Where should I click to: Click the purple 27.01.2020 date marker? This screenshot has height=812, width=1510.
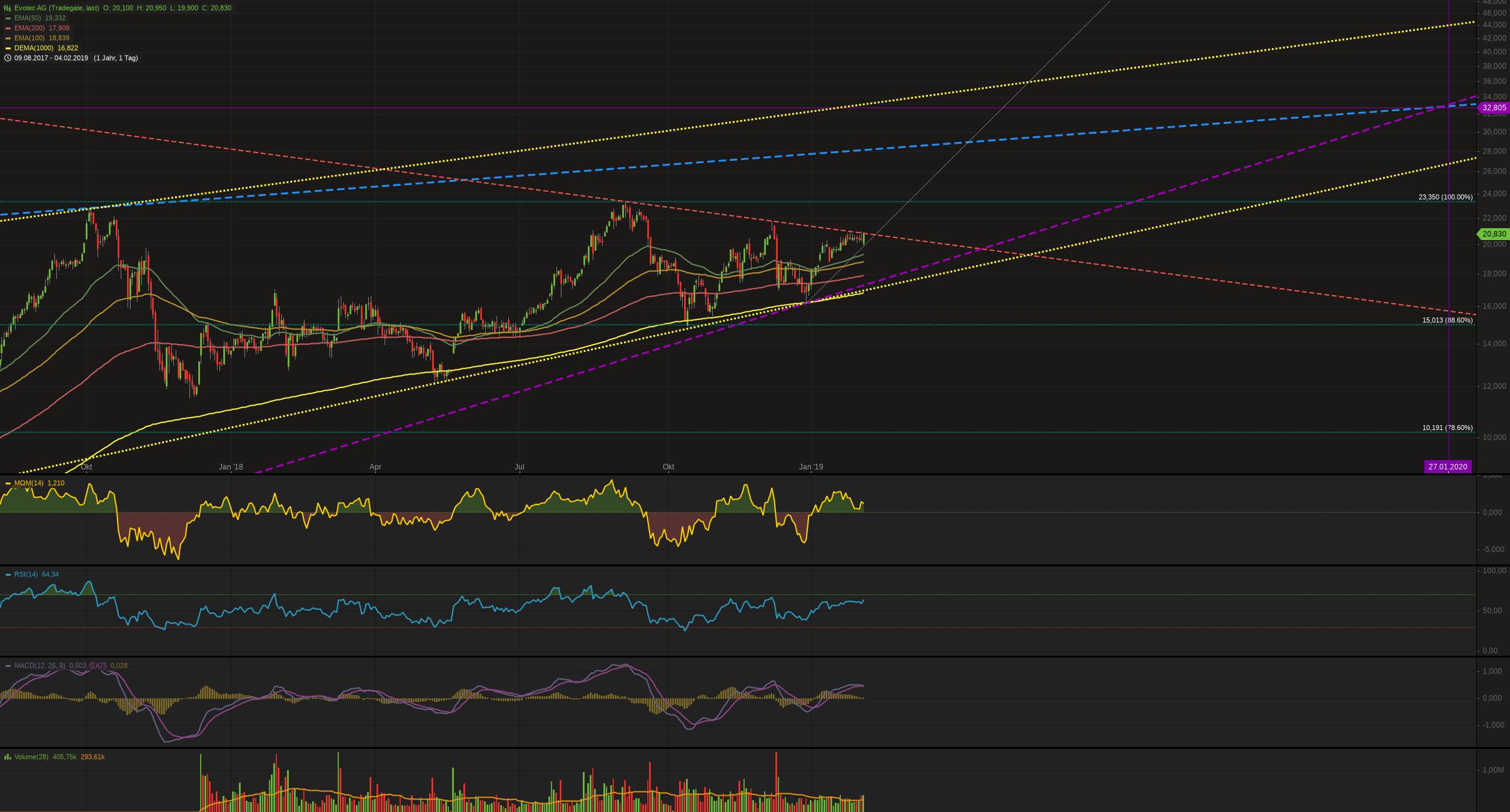coord(1447,466)
